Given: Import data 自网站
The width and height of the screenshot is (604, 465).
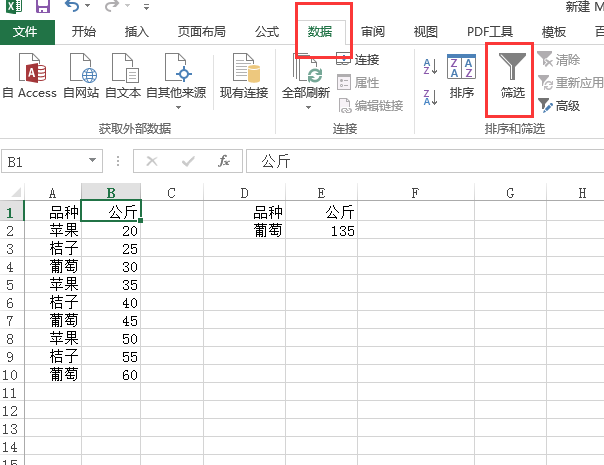Looking at the screenshot, I should pos(81,76).
